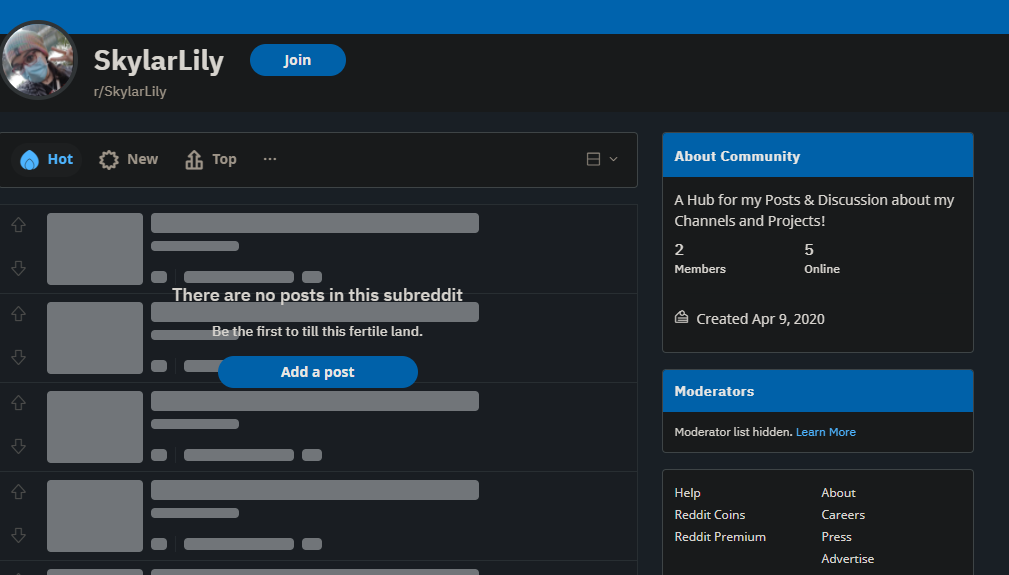This screenshot has width=1009, height=575.
Task: Click the 5 Online count
Action: (x=822, y=259)
